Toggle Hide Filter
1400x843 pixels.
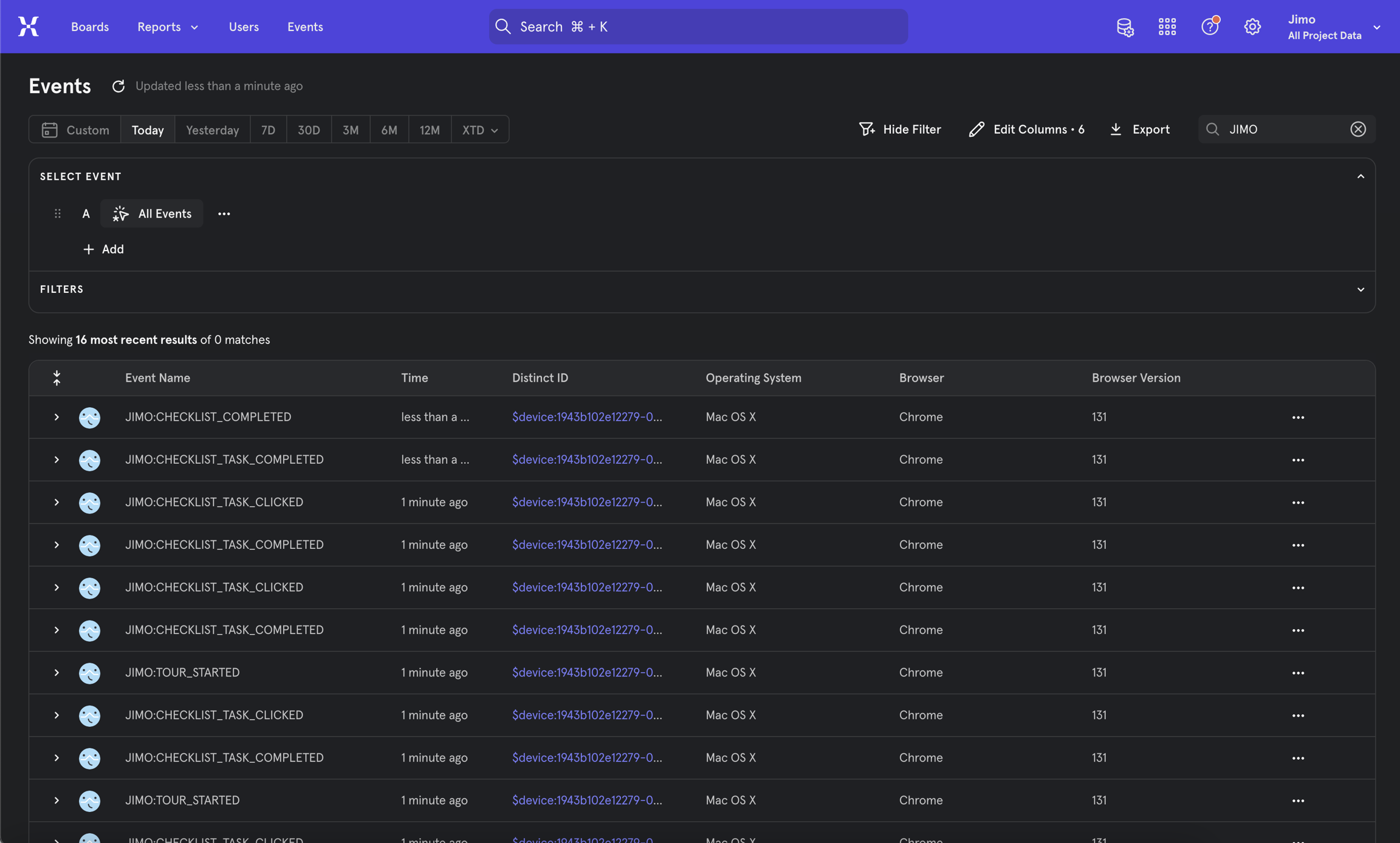[x=900, y=129]
